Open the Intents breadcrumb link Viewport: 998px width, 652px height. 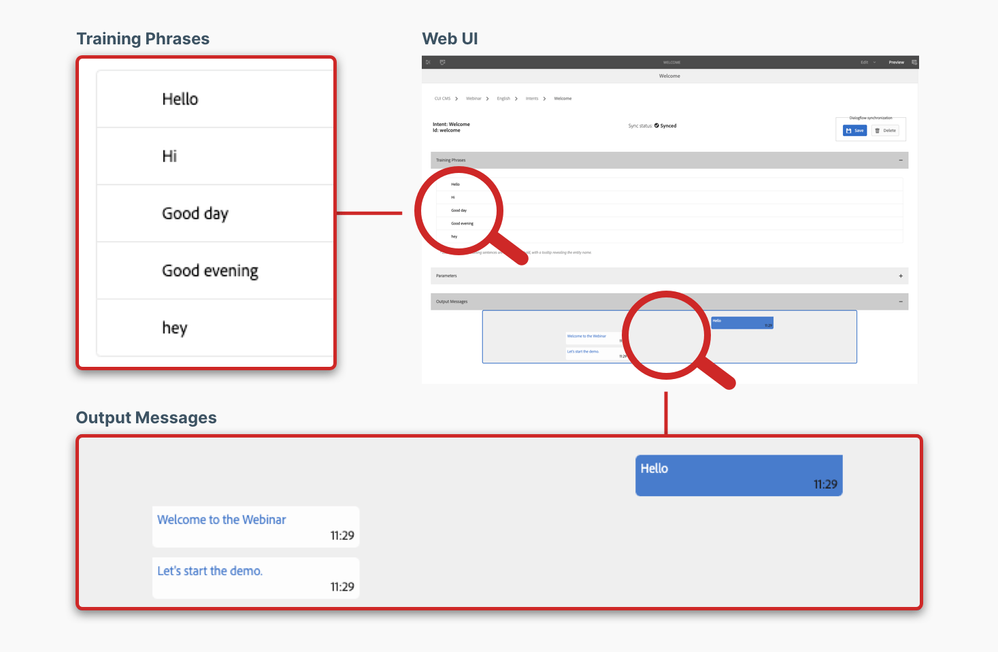pos(532,99)
